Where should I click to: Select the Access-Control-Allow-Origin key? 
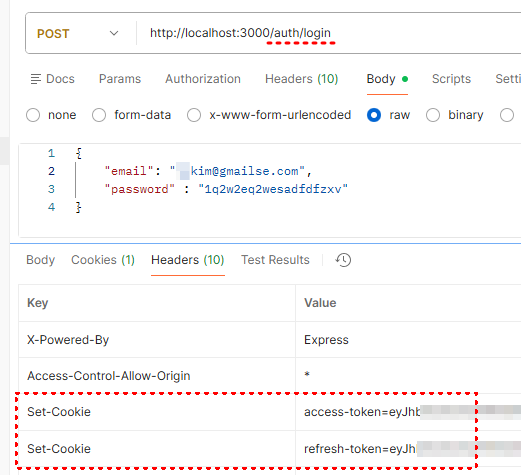click(x=109, y=376)
